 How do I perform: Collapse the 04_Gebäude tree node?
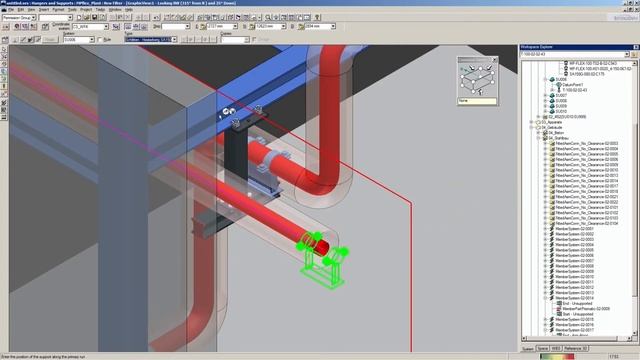coord(531,127)
